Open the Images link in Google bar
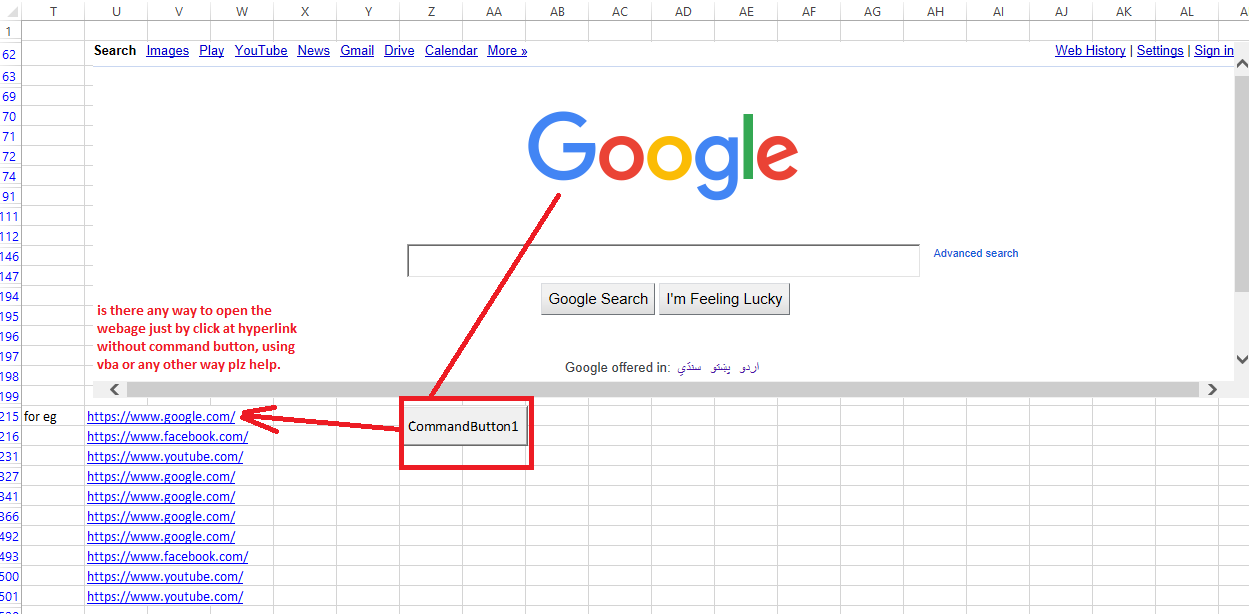Viewport: 1249px width, 614px height. pos(167,51)
